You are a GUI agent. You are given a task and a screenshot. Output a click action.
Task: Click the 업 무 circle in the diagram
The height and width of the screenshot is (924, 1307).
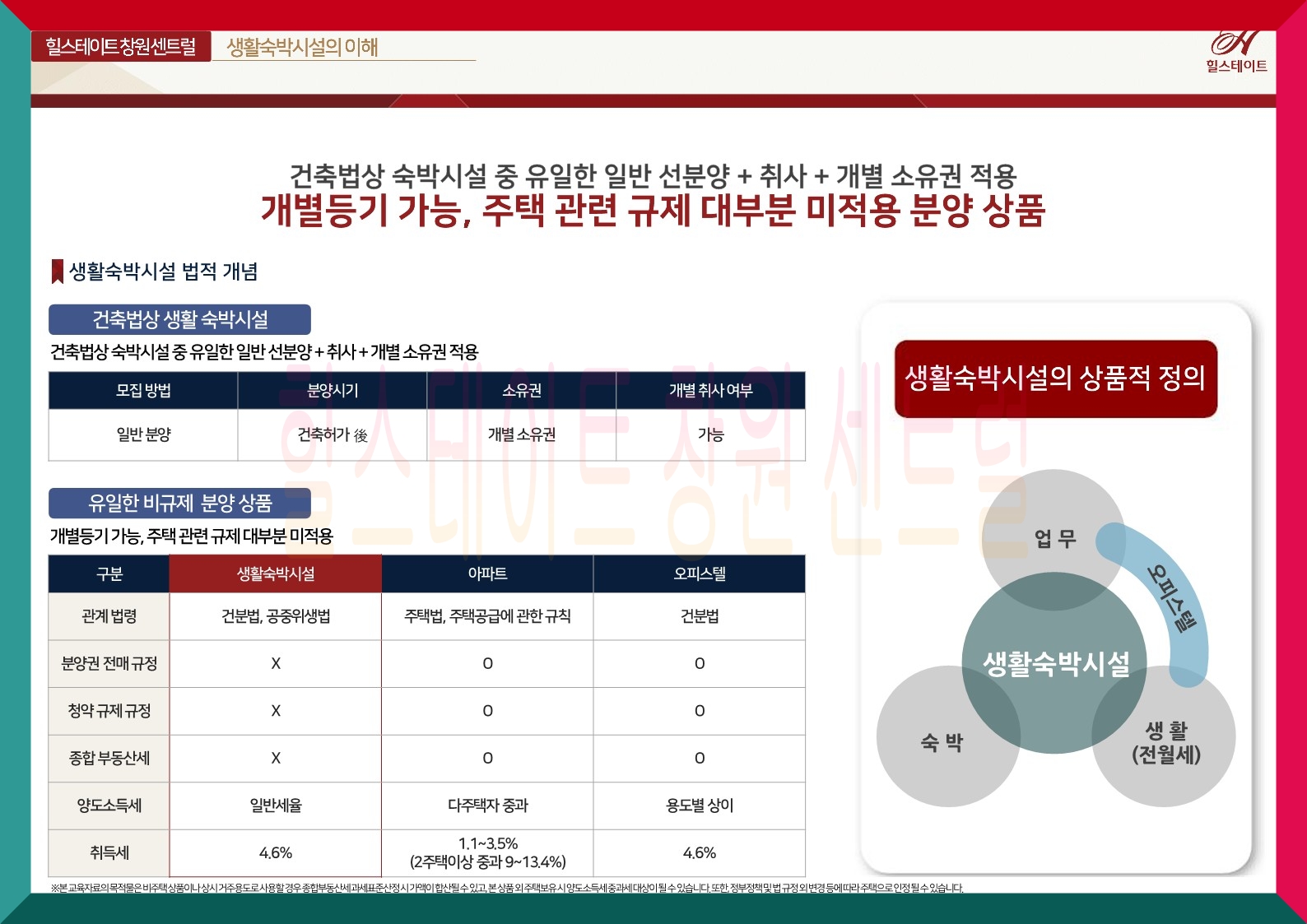[1054, 539]
